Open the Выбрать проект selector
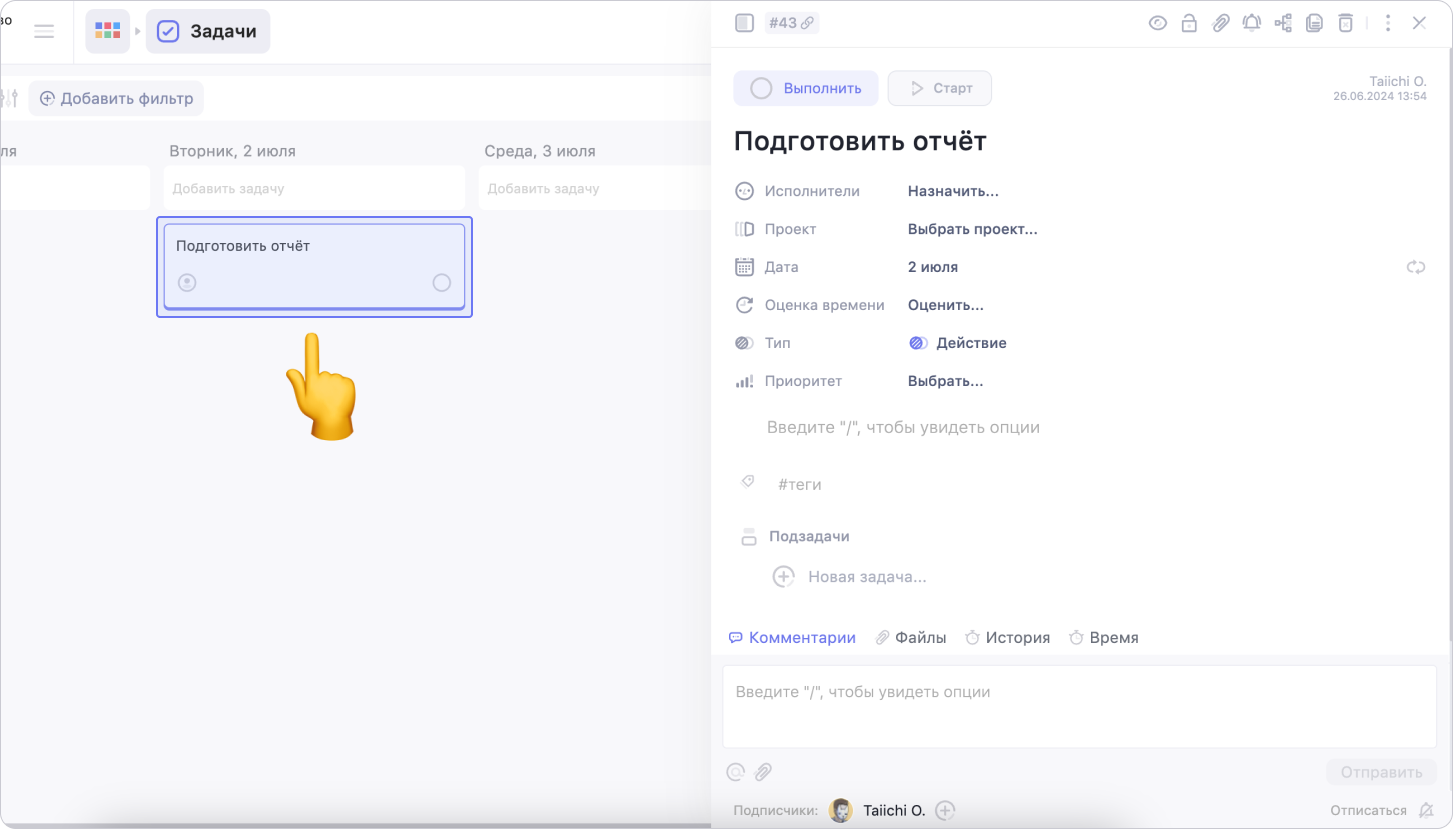The height and width of the screenshot is (829, 1453). click(972, 229)
